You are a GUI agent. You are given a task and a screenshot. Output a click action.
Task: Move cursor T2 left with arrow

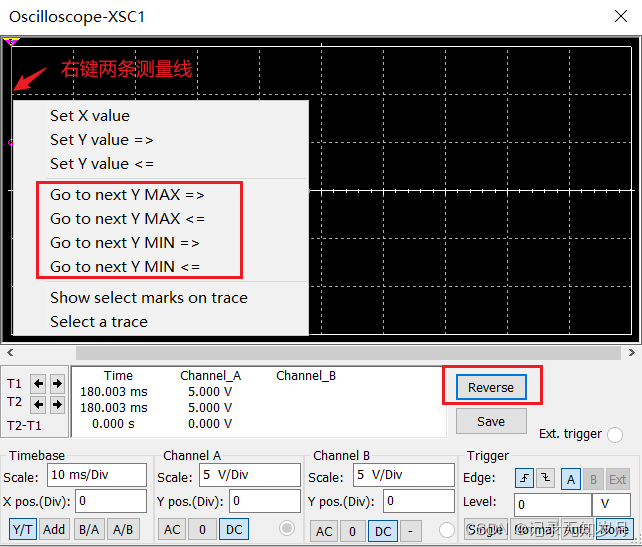coord(38,405)
